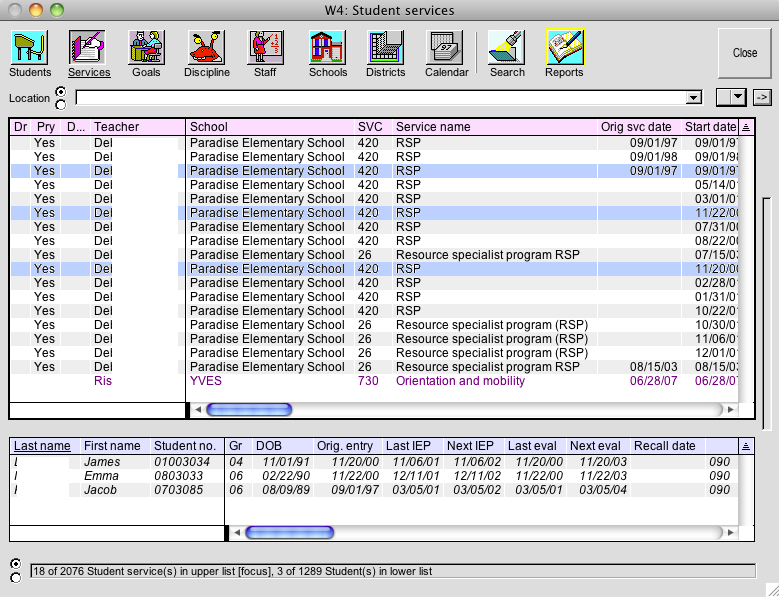The image size is (779, 597).
Task: Select the upper Location radio button
Action: [x=60, y=92]
